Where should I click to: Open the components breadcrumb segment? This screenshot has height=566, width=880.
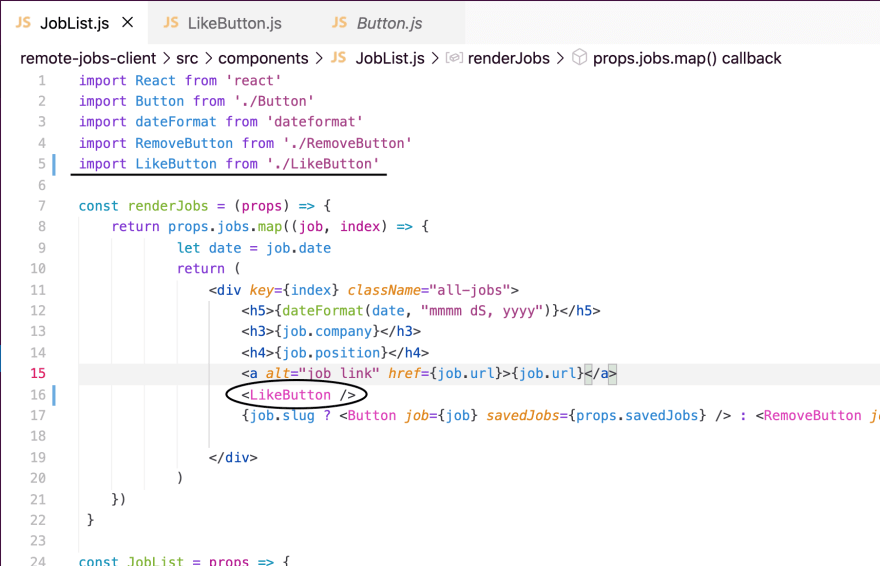pyautogui.click(x=263, y=58)
